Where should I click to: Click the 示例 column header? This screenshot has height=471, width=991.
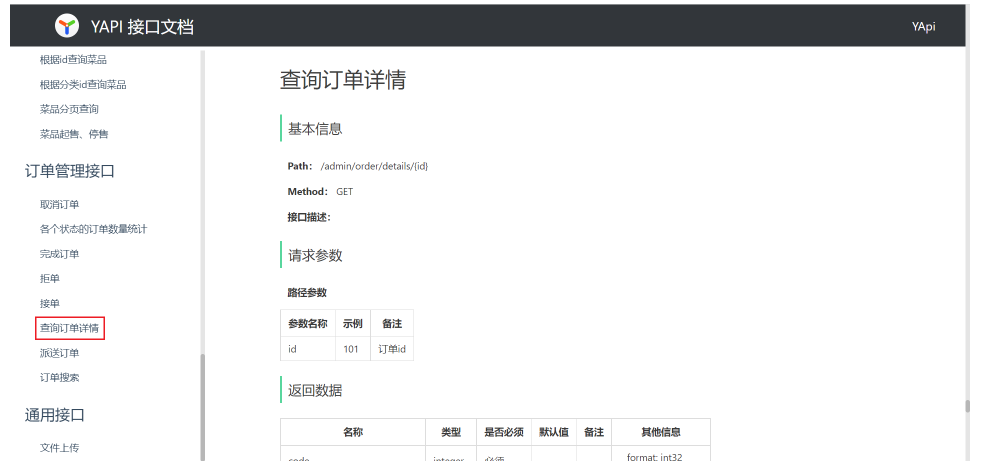(x=353, y=324)
